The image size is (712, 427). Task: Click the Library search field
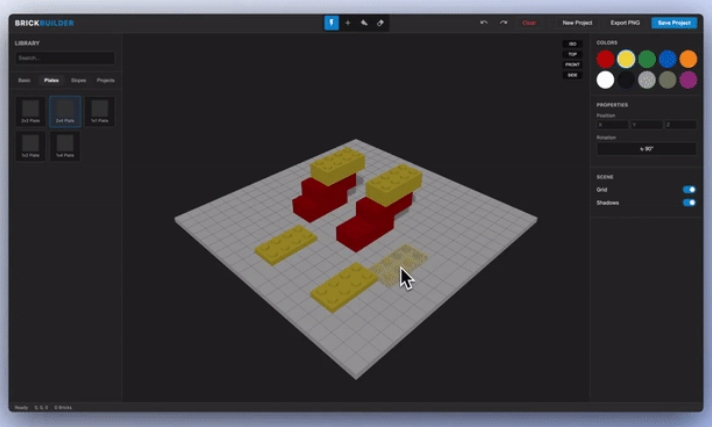tap(64, 58)
